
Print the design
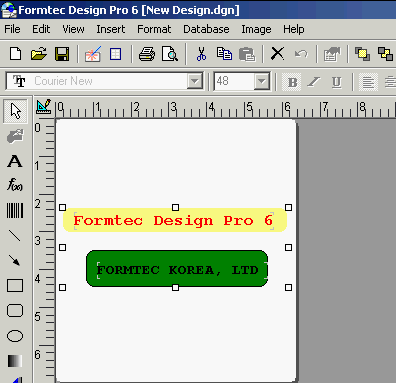[147, 54]
